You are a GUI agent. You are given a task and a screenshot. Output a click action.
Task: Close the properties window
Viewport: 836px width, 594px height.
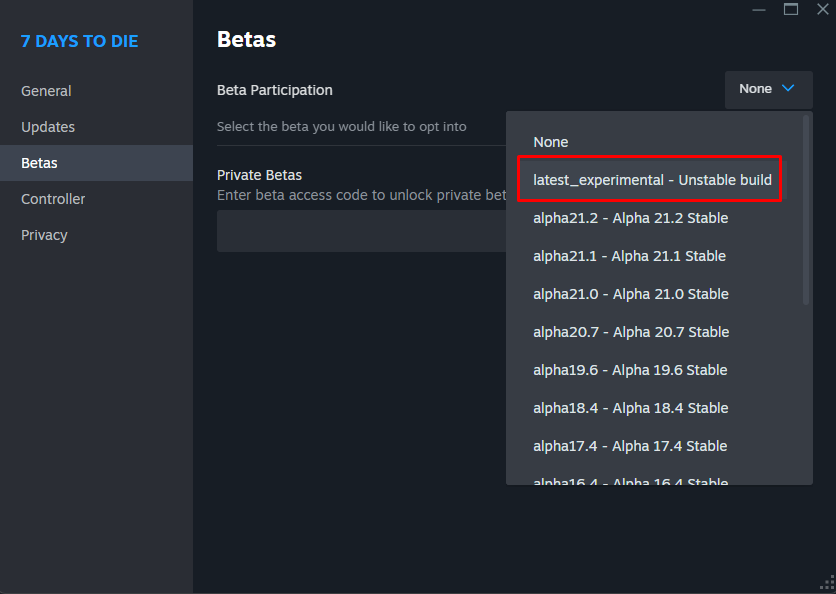tap(822, 9)
